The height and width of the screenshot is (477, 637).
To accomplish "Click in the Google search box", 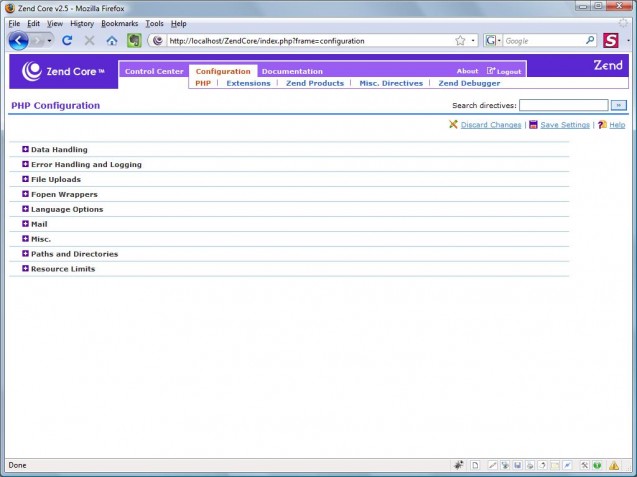I will click(x=544, y=41).
